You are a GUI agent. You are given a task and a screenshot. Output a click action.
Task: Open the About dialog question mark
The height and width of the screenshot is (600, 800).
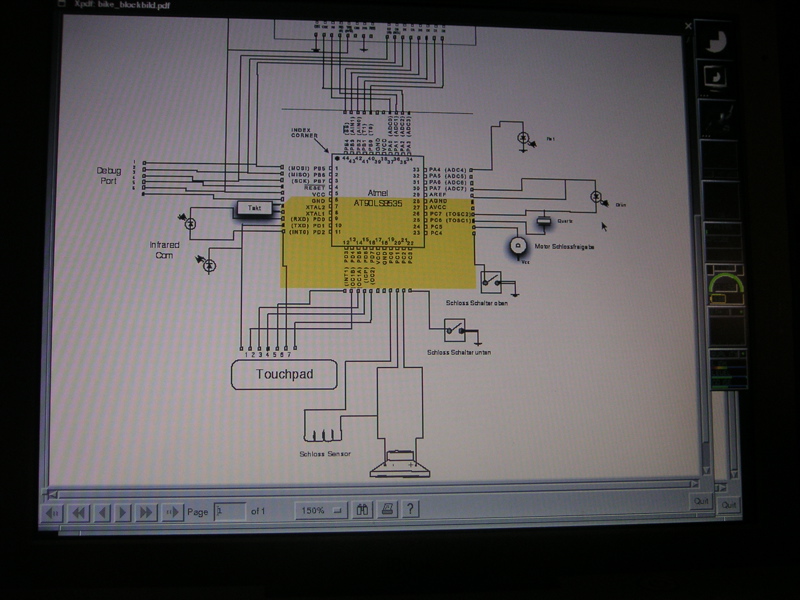409,509
